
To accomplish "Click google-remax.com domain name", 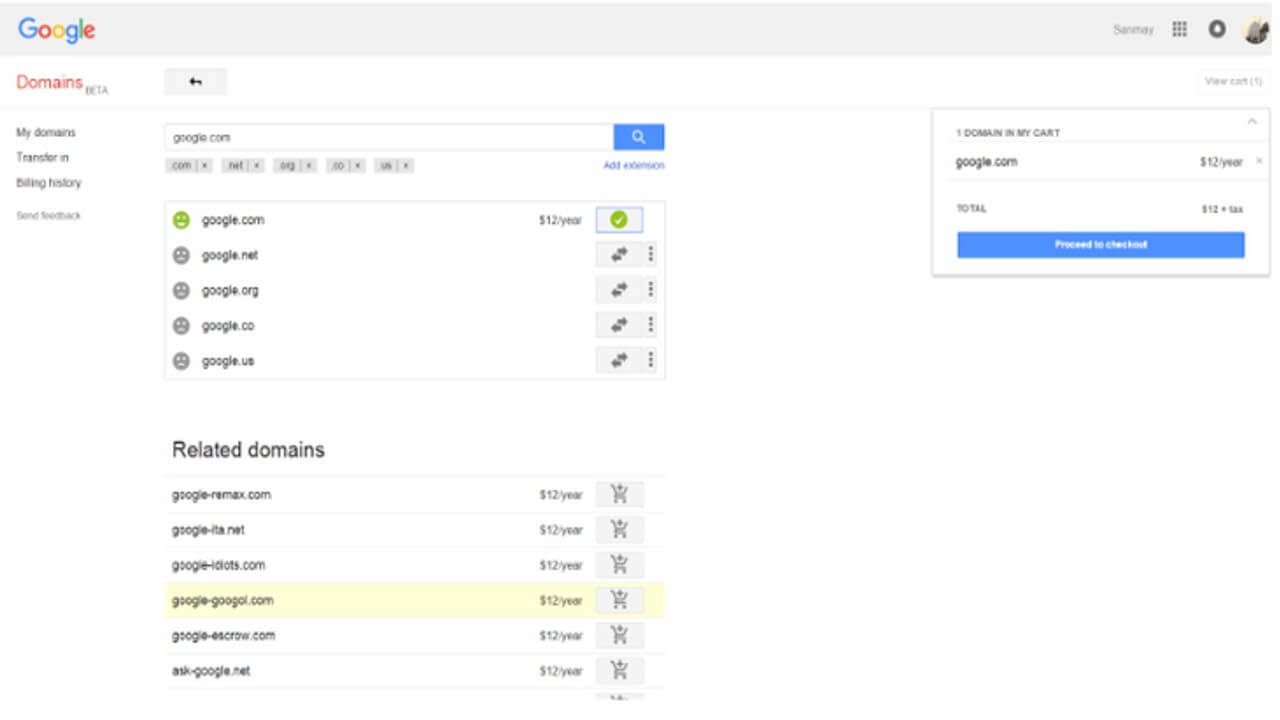I will pos(221,494).
